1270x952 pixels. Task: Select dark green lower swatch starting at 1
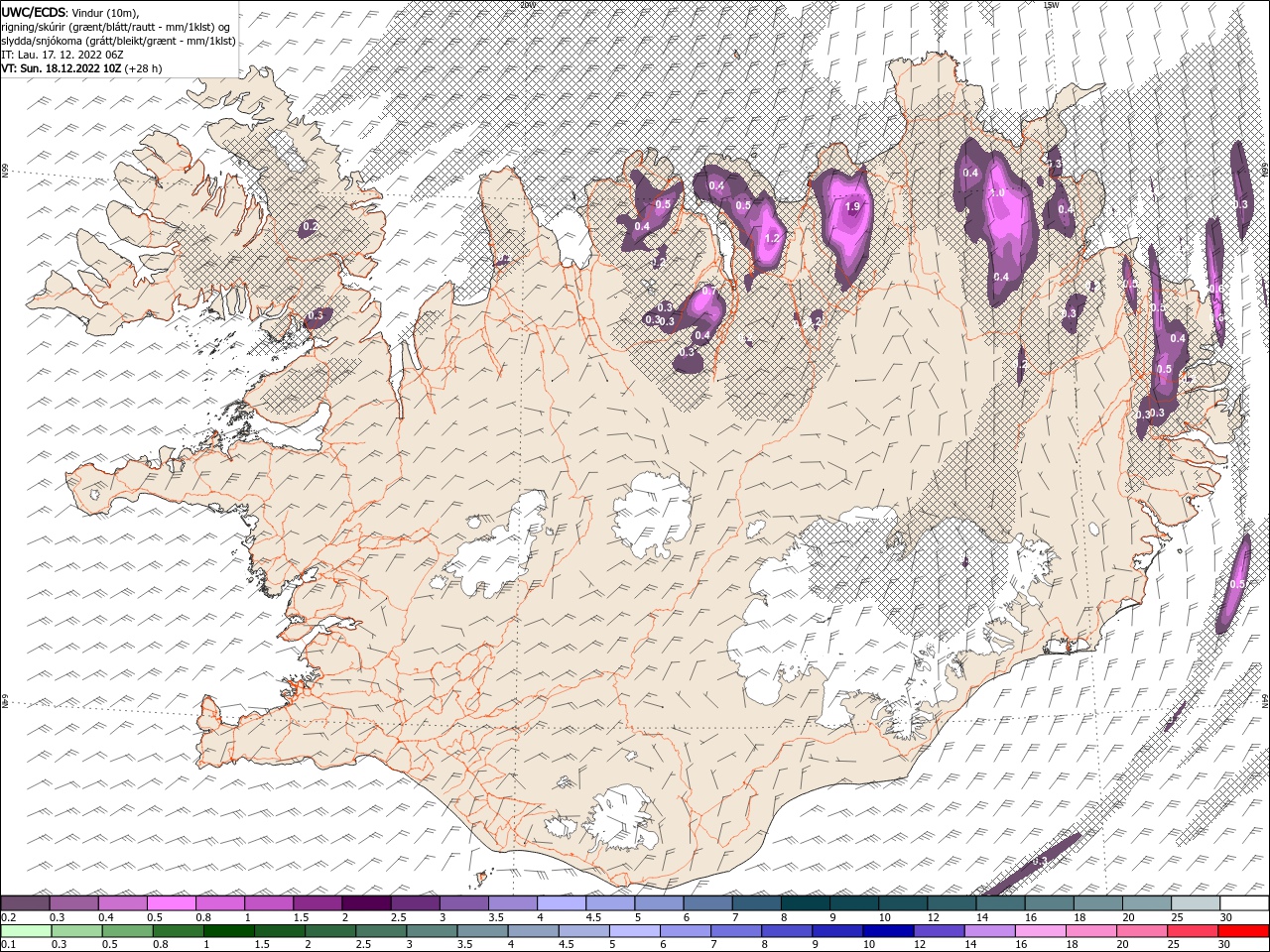(x=228, y=931)
